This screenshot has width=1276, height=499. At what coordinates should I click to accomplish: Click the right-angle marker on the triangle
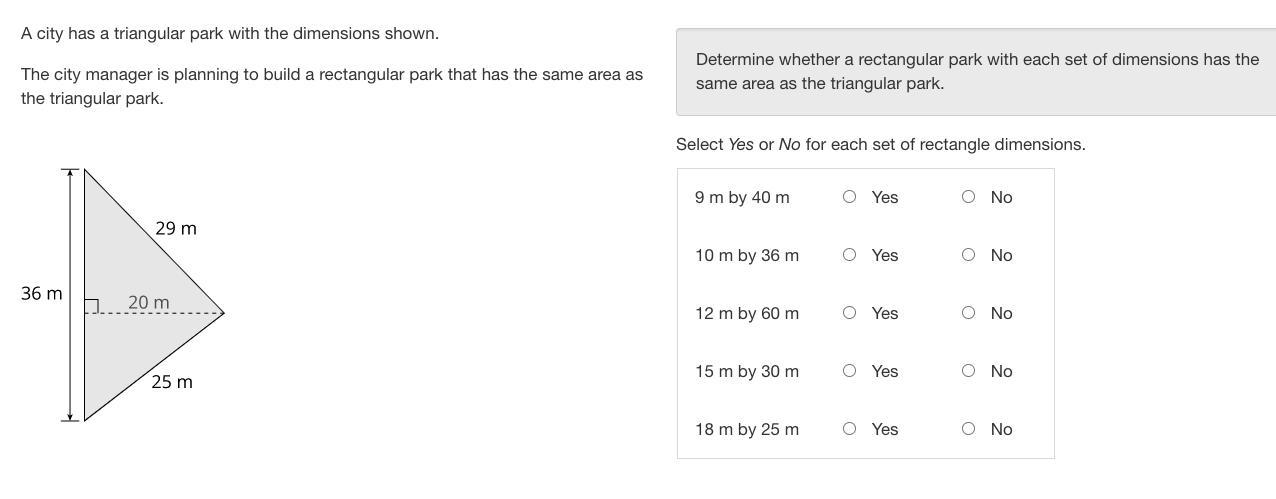[x=91, y=306]
